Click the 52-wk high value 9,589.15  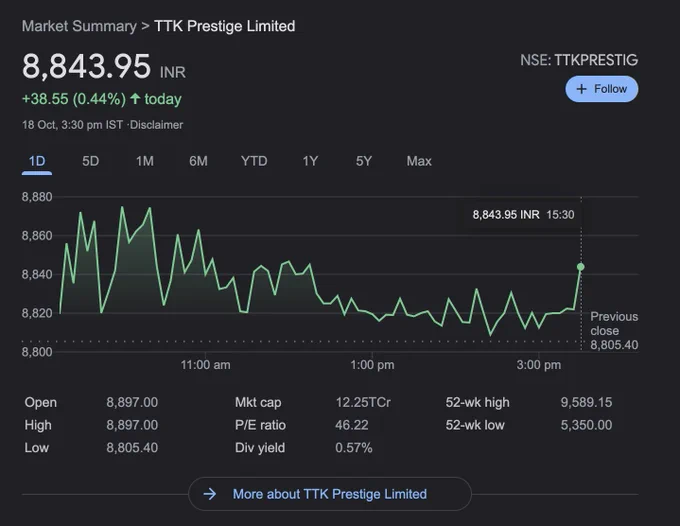(586, 402)
